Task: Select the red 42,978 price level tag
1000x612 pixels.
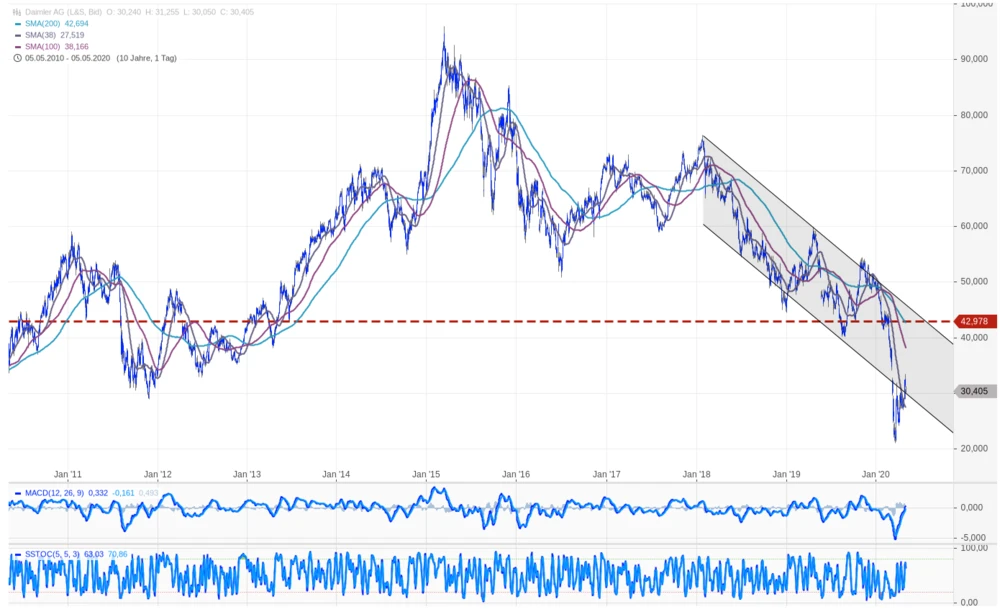Action: click(x=974, y=321)
